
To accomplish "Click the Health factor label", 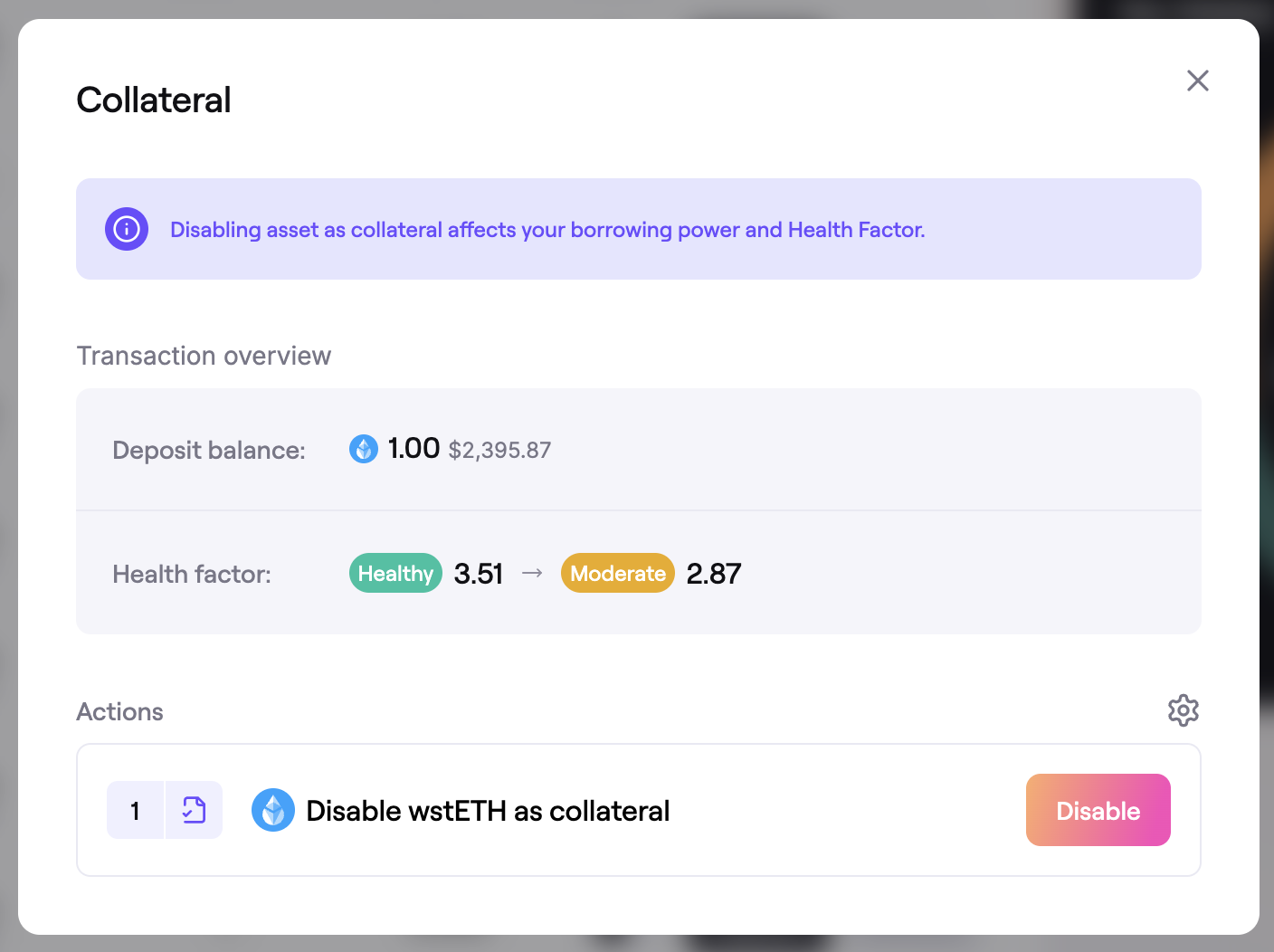I will pyautogui.click(x=192, y=574).
